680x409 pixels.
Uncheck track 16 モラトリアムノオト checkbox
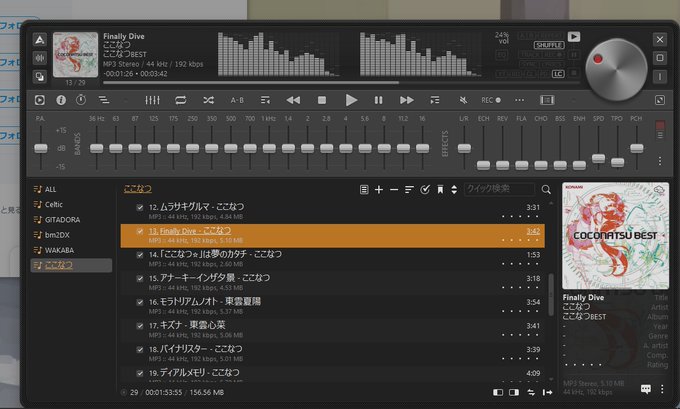coord(140,302)
